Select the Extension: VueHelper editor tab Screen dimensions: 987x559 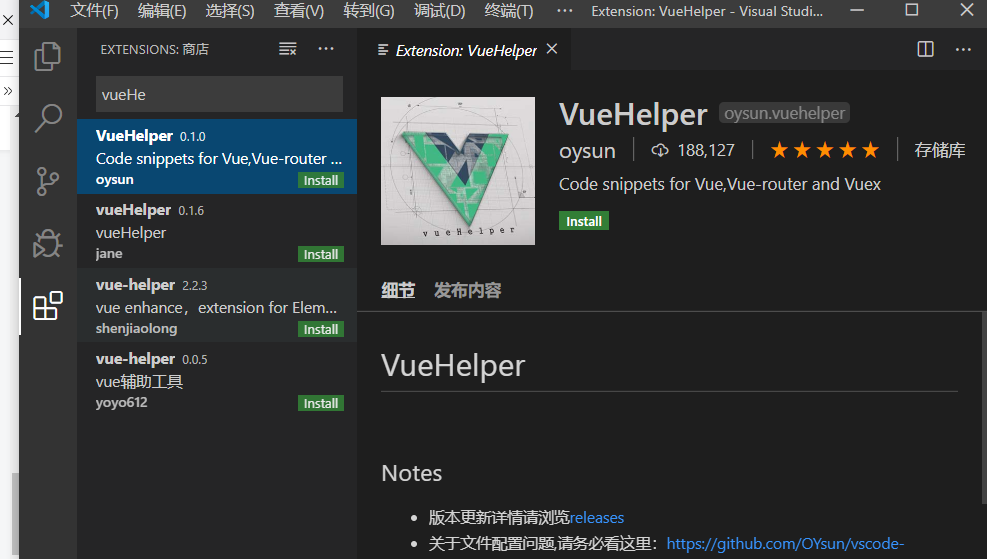(466, 50)
